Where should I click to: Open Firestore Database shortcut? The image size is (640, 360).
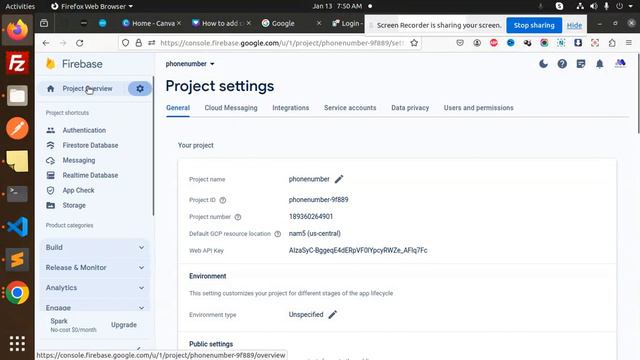click(x=90, y=145)
